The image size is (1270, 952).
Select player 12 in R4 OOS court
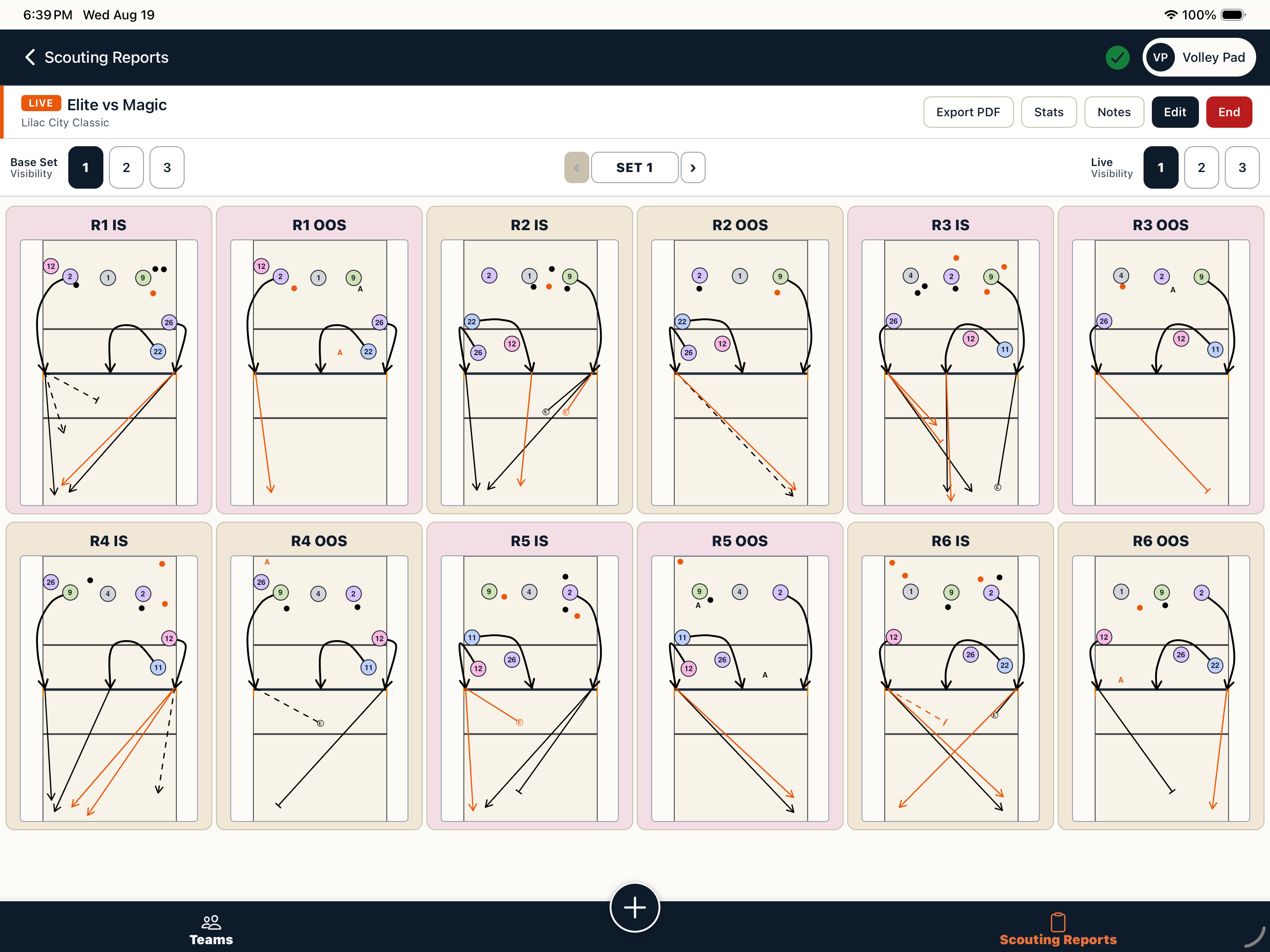(379, 638)
